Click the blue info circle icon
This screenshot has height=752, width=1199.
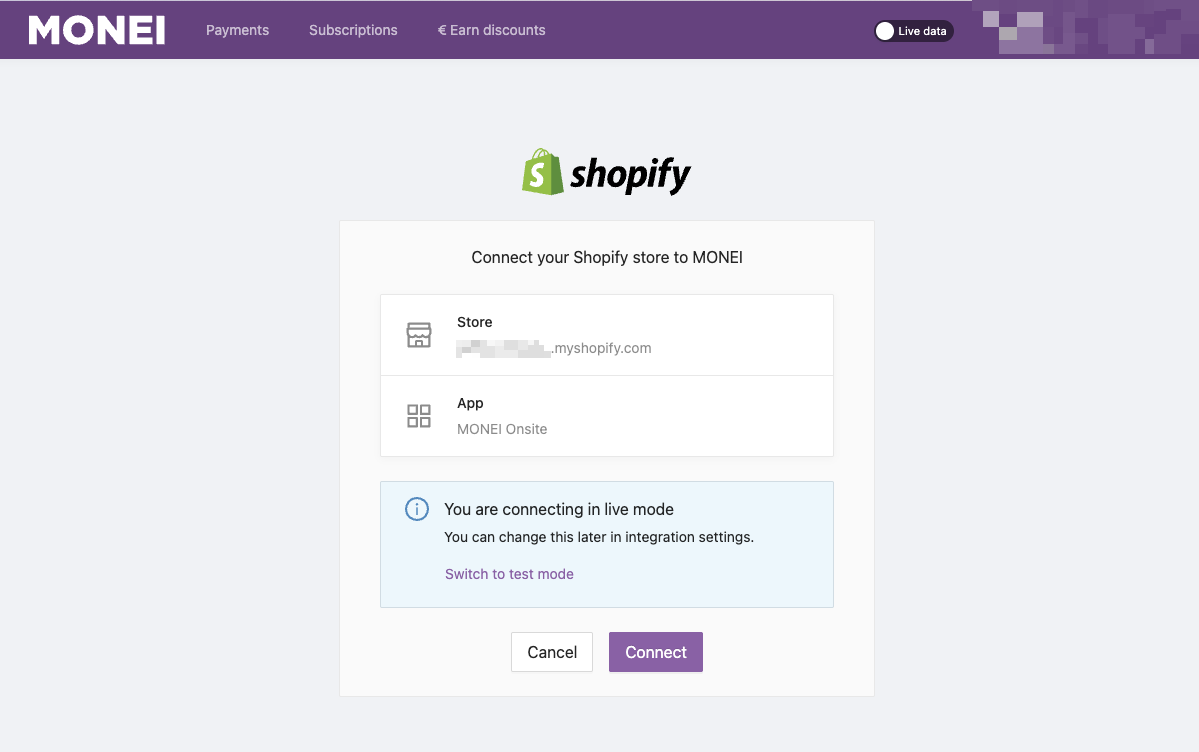[416, 509]
